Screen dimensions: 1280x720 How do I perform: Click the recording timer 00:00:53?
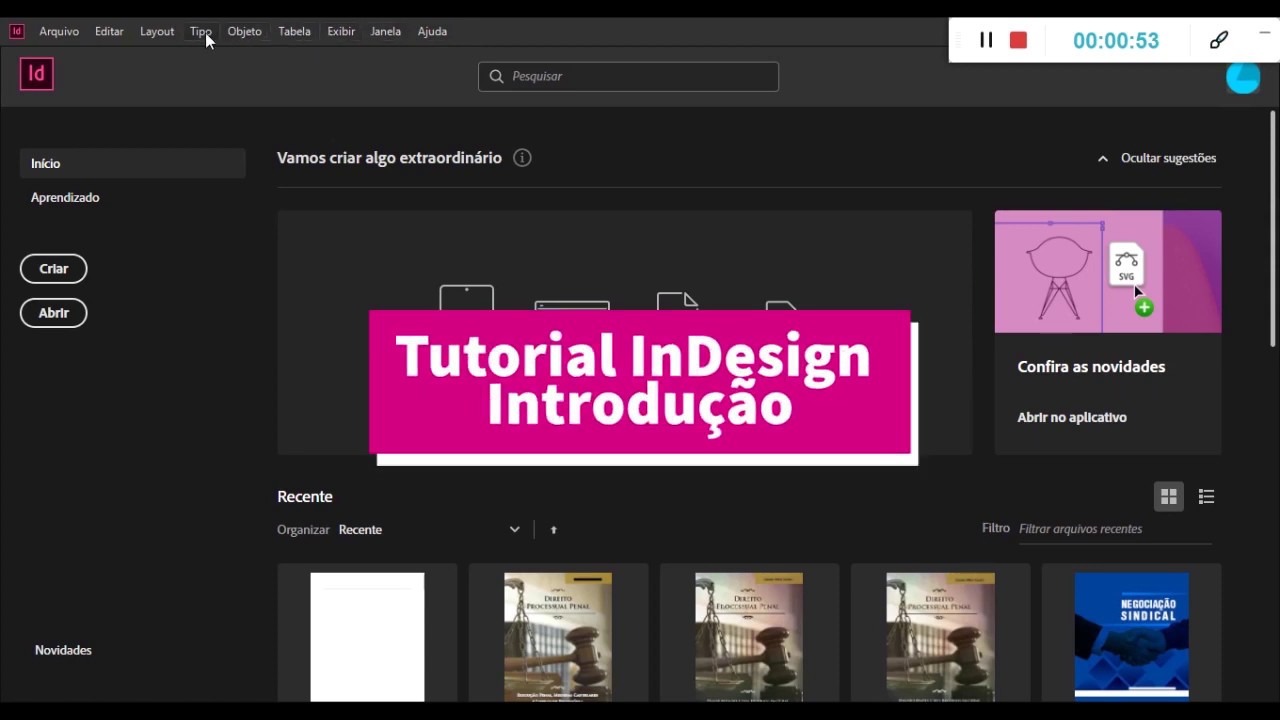[1116, 41]
